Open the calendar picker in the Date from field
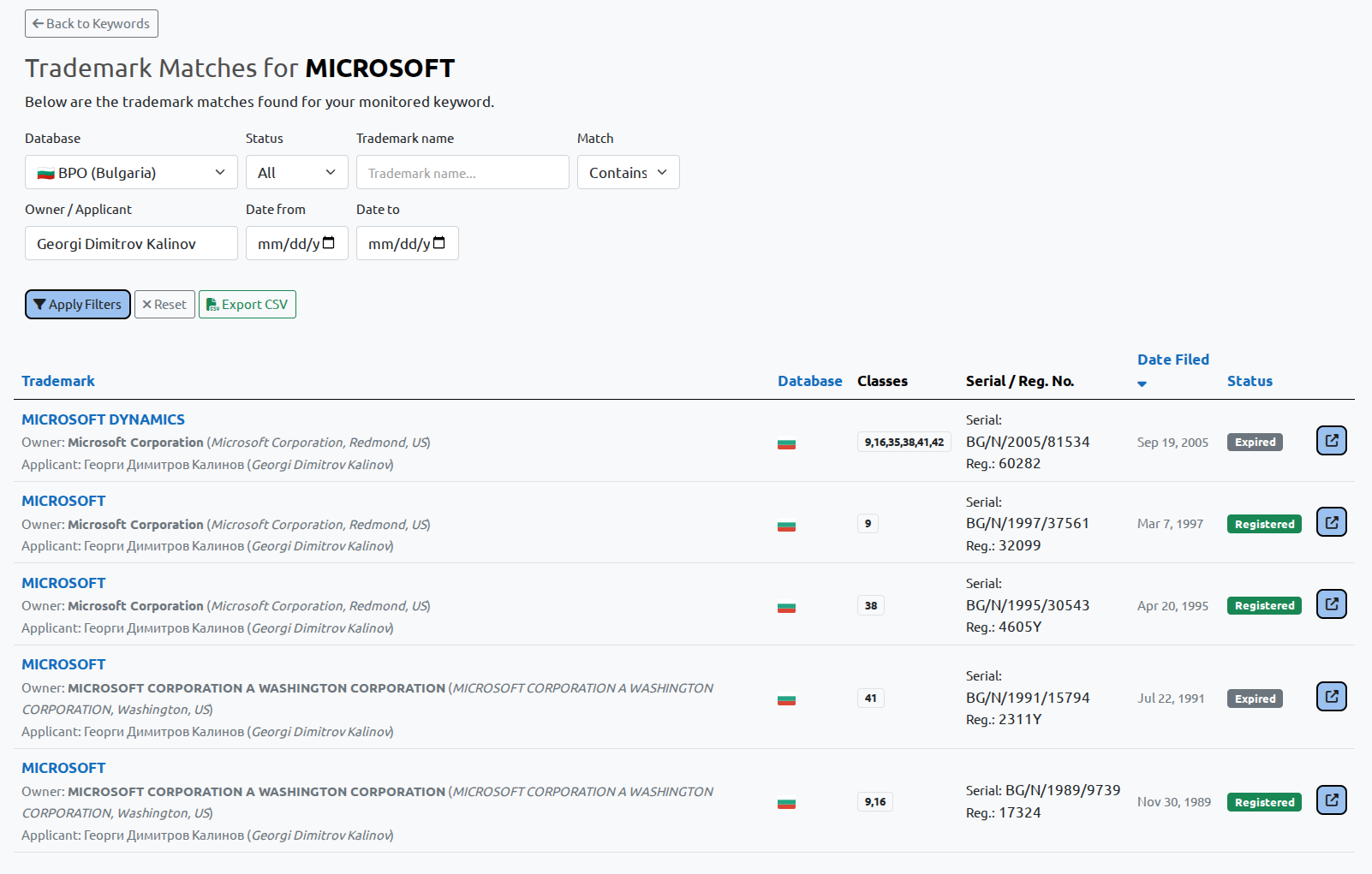Screen dimensions: 1372x874 pos(328,243)
